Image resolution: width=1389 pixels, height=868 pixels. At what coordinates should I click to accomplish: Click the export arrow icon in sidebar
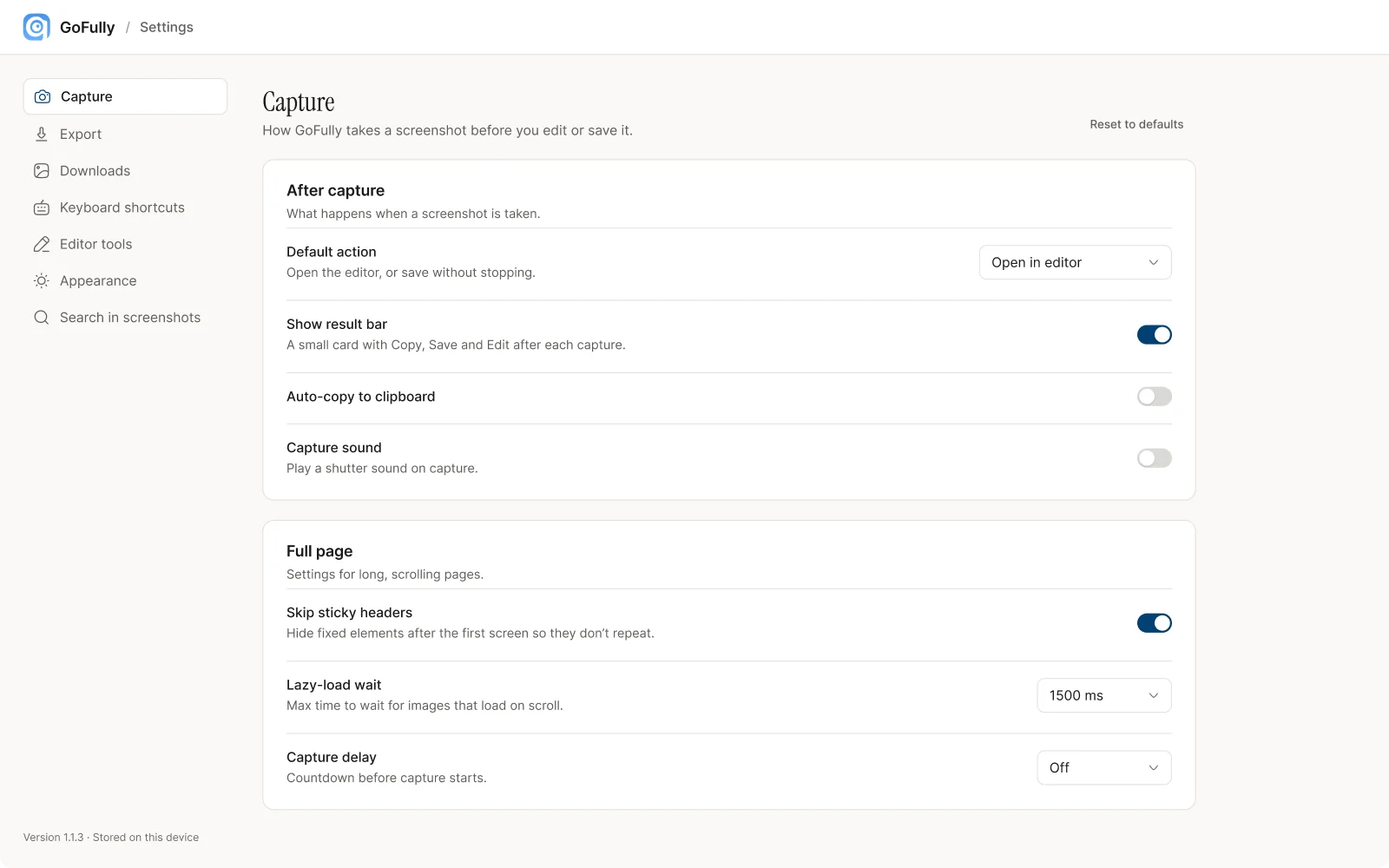tap(42, 134)
